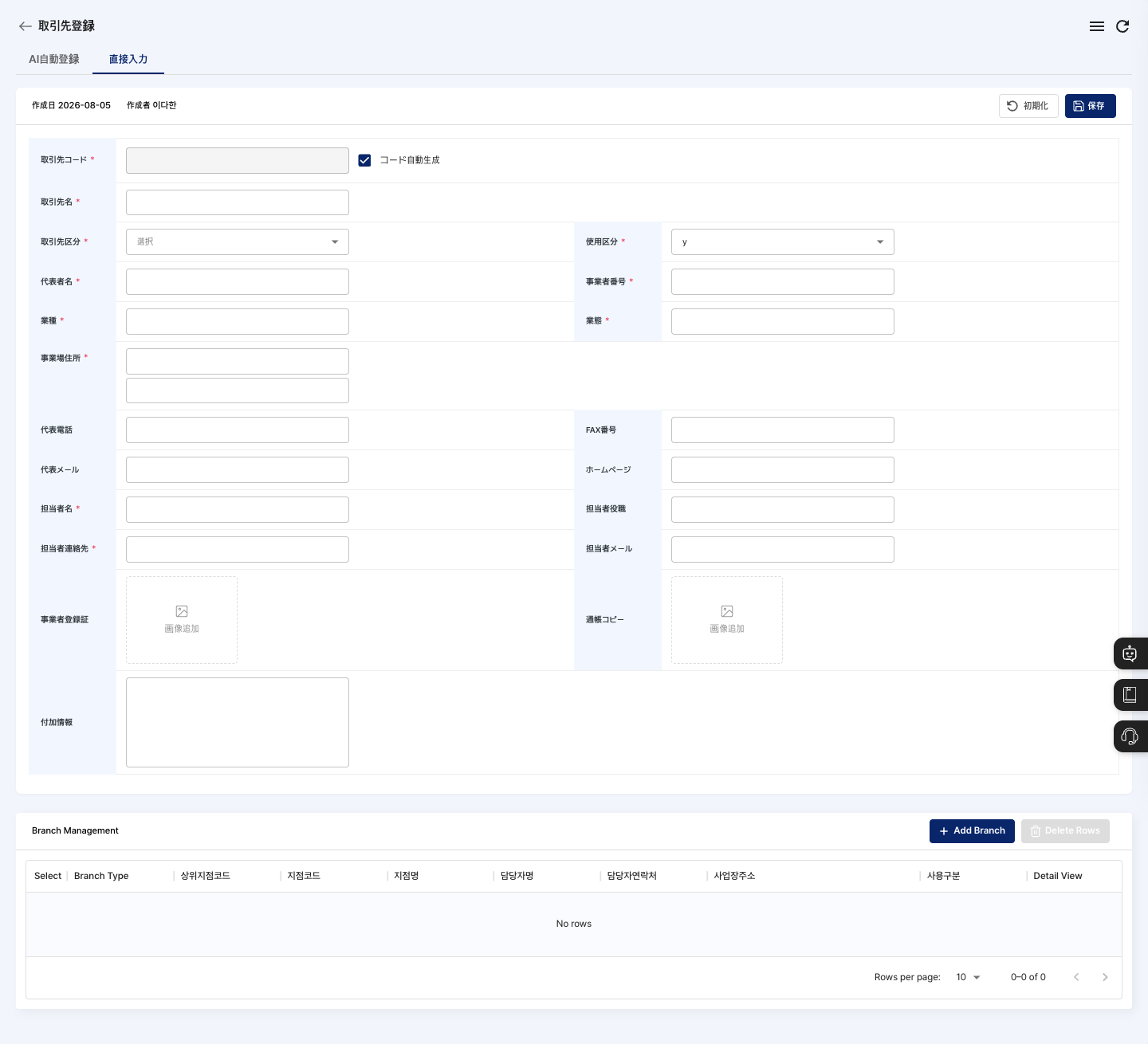Switch to the AI自動登録 tab
This screenshot has height=1044, width=1148.
54,59
